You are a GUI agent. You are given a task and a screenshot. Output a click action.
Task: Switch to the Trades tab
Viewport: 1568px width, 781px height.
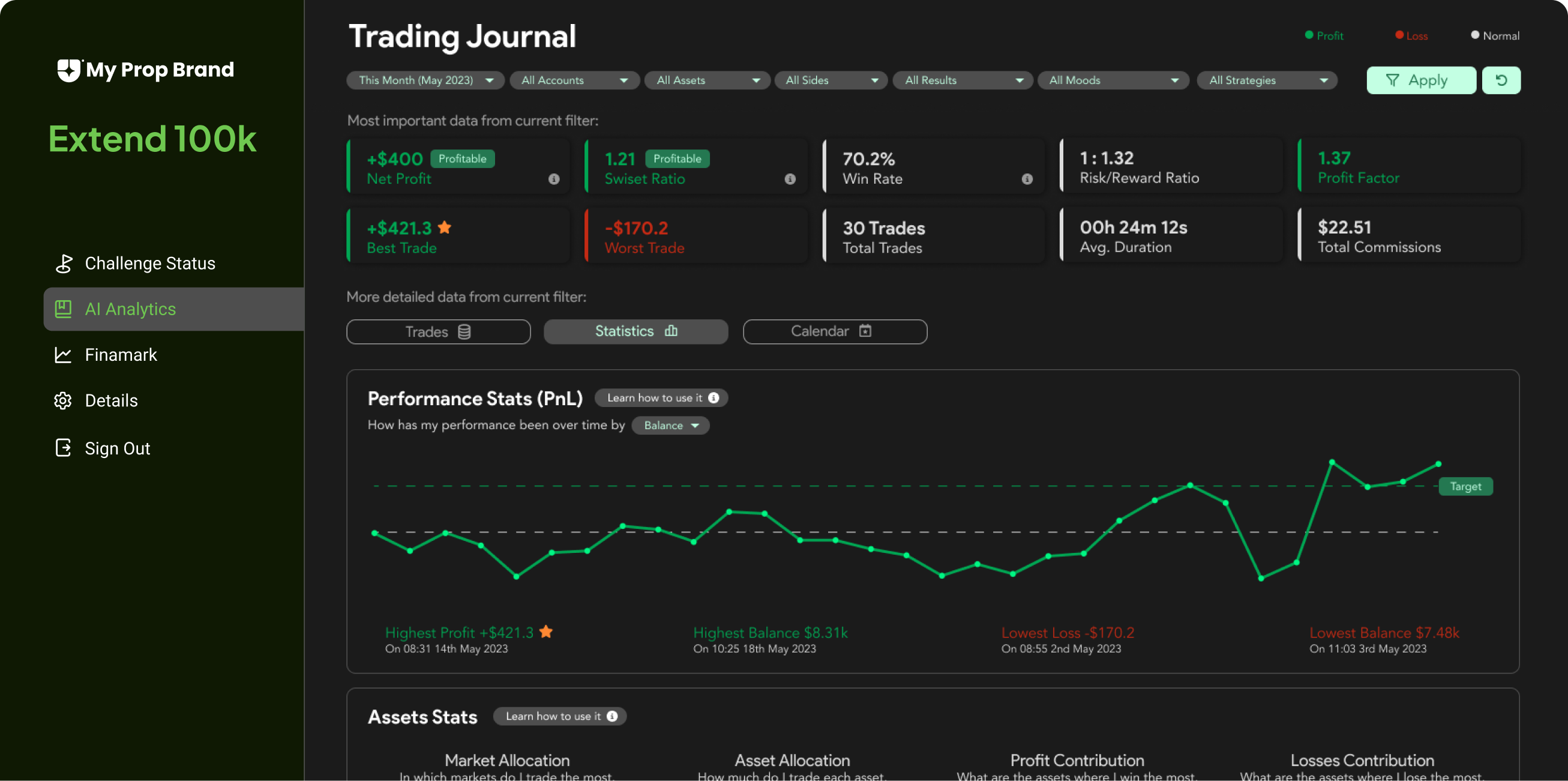(x=437, y=331)
